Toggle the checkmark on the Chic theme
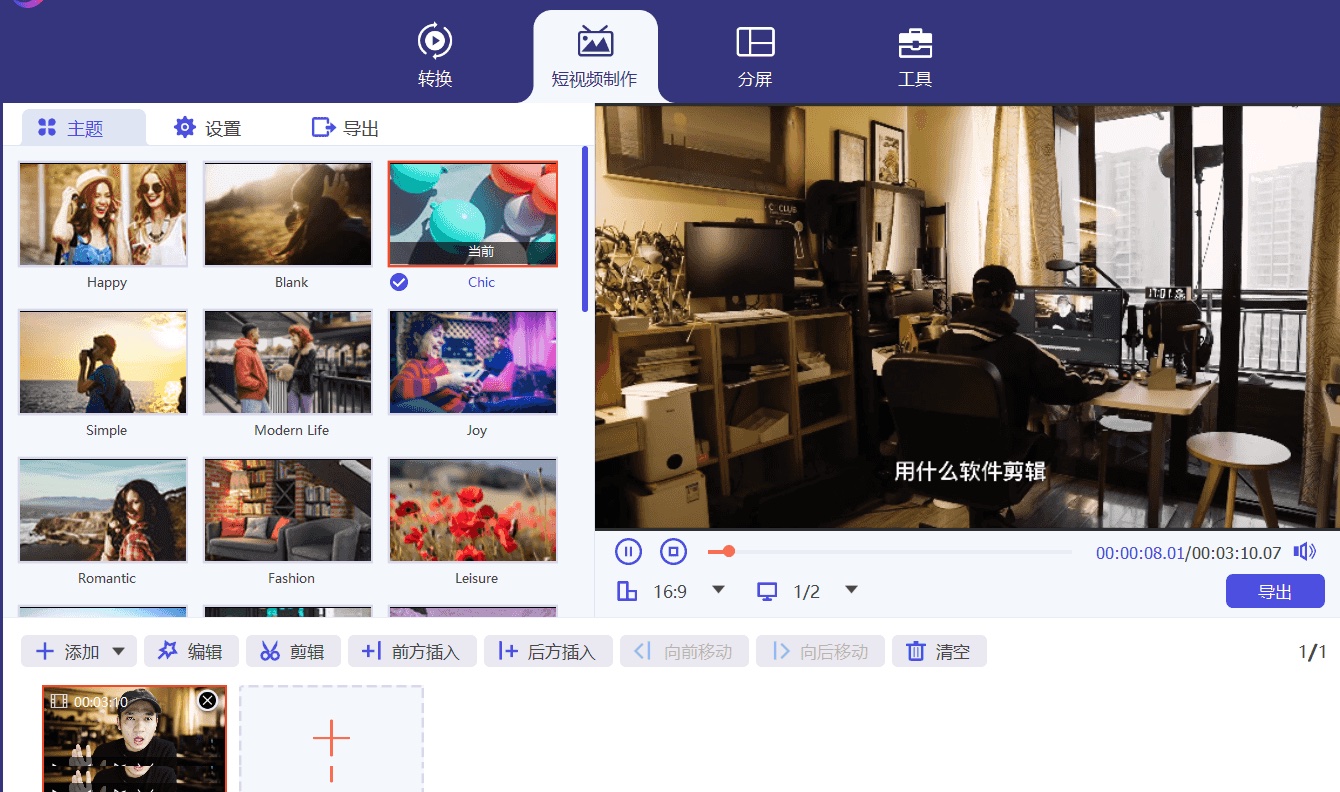 click(399, 282)
